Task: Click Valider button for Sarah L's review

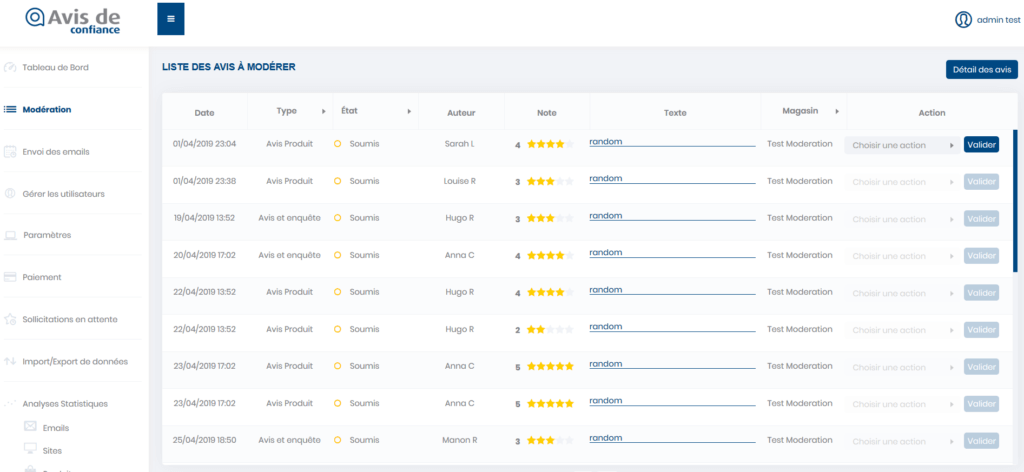Action: click(x=981, y=145)
